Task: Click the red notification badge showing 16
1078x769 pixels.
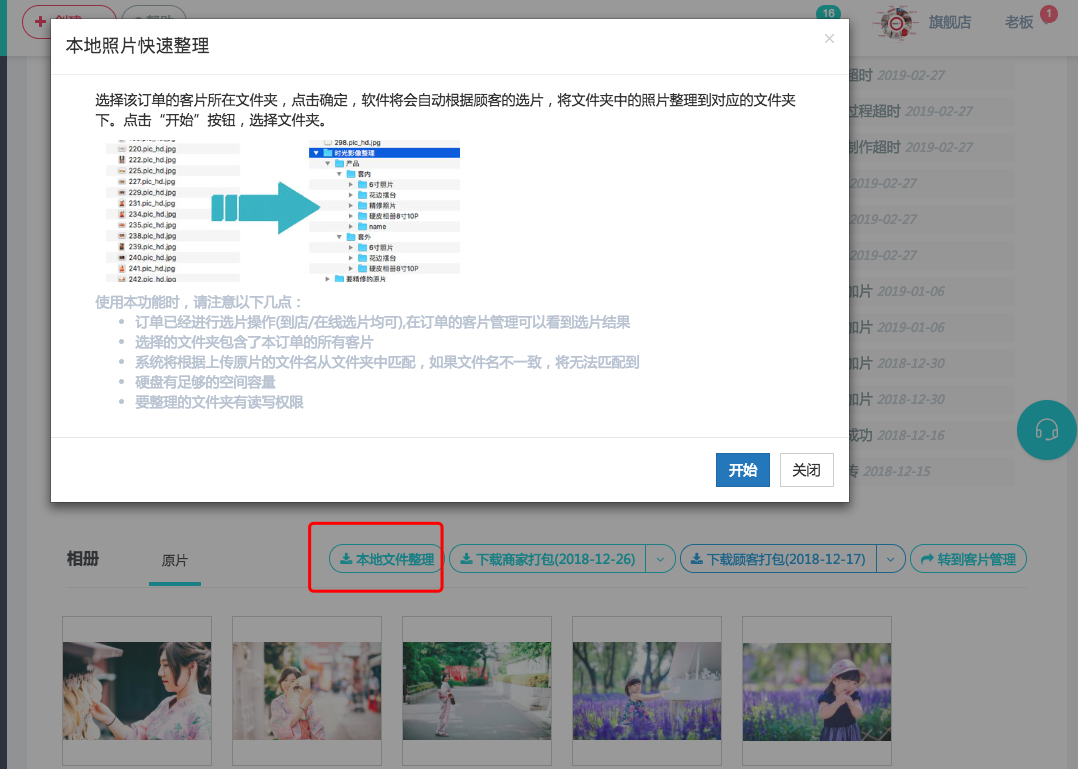Action: point(827,14)
